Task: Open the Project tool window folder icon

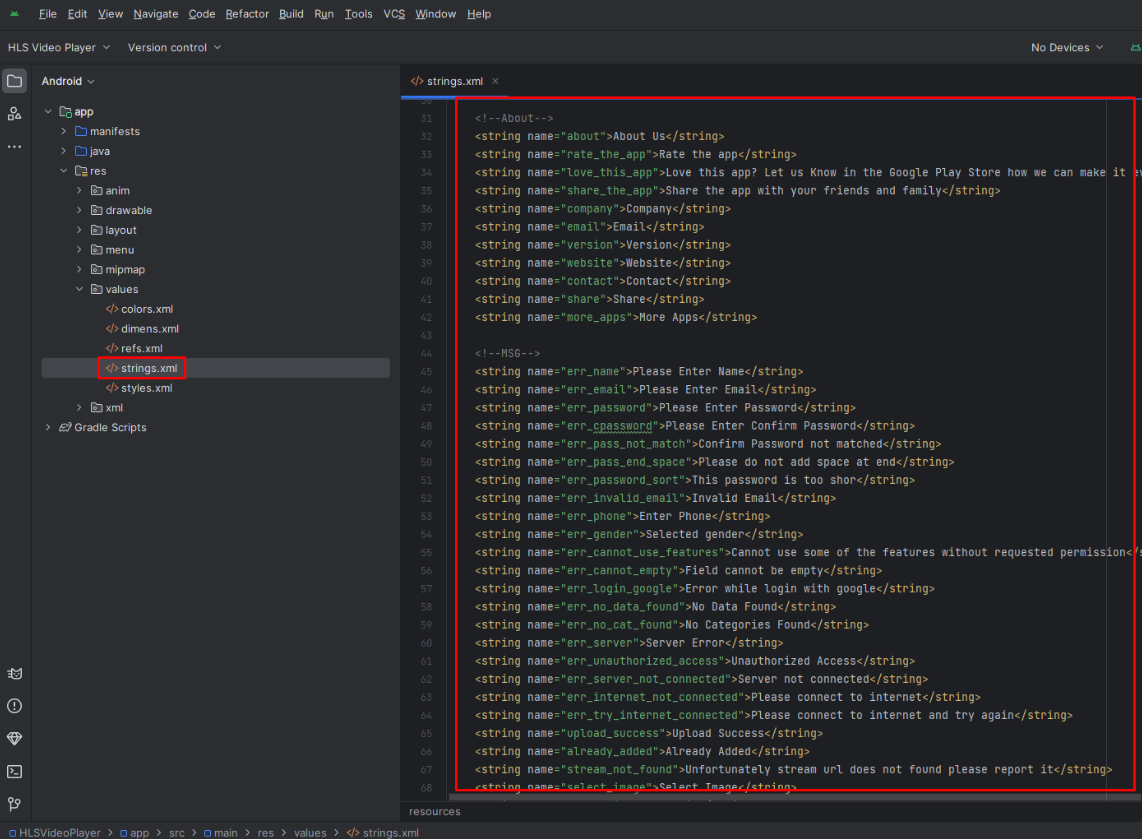Action: (15, 81)
